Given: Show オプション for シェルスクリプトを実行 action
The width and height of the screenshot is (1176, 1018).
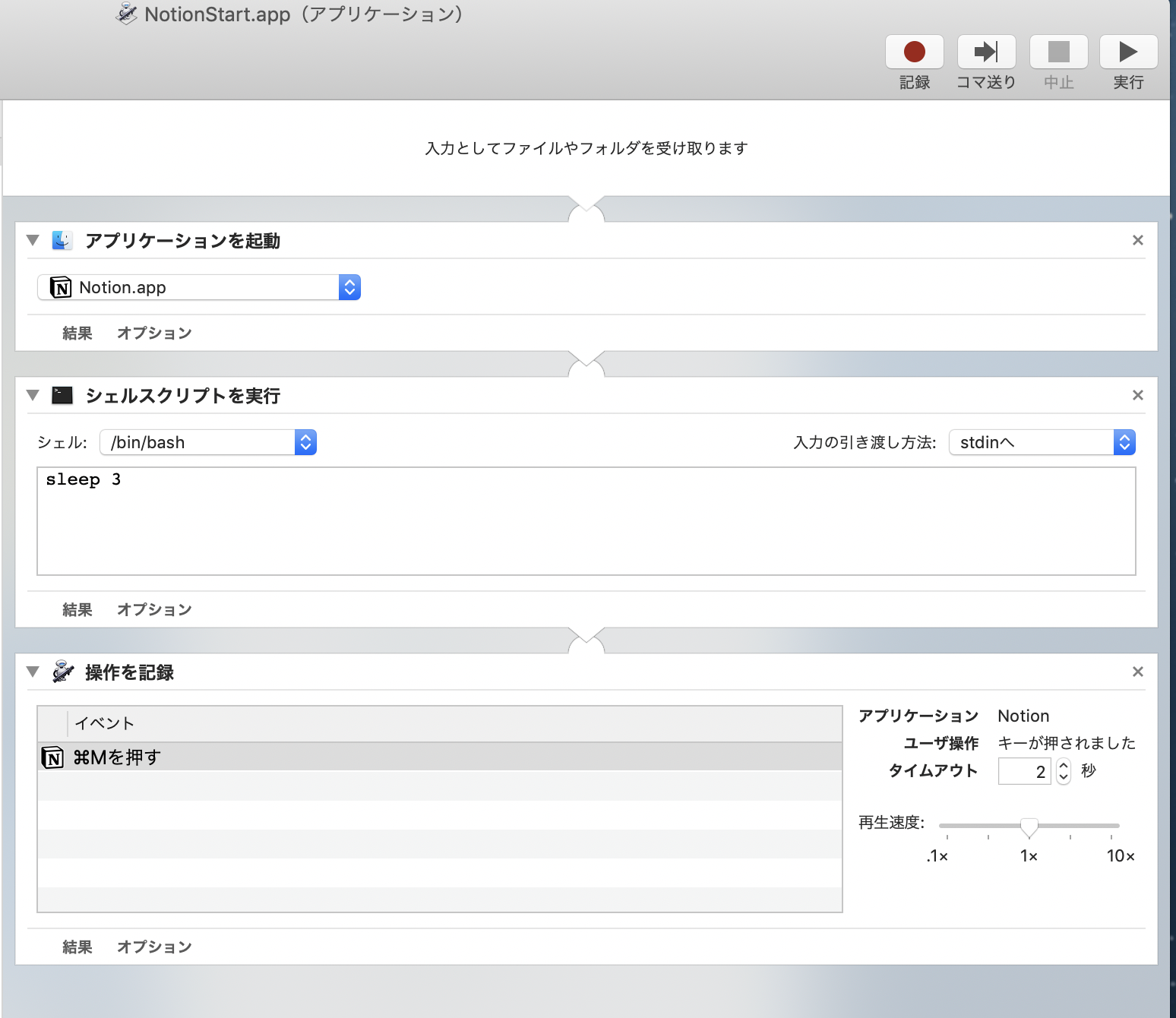Looking at the screenshot, I should click(154, 609).
